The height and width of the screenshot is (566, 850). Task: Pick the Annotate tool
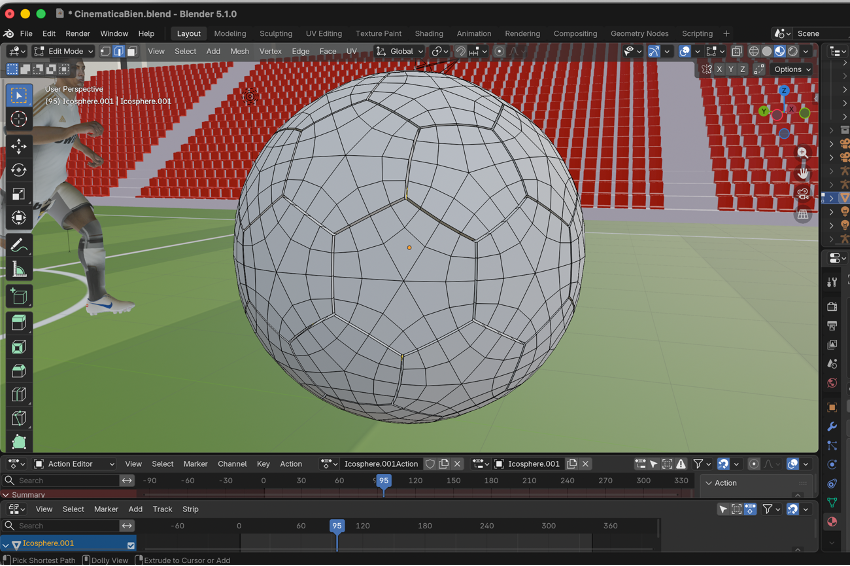[19, 246]
